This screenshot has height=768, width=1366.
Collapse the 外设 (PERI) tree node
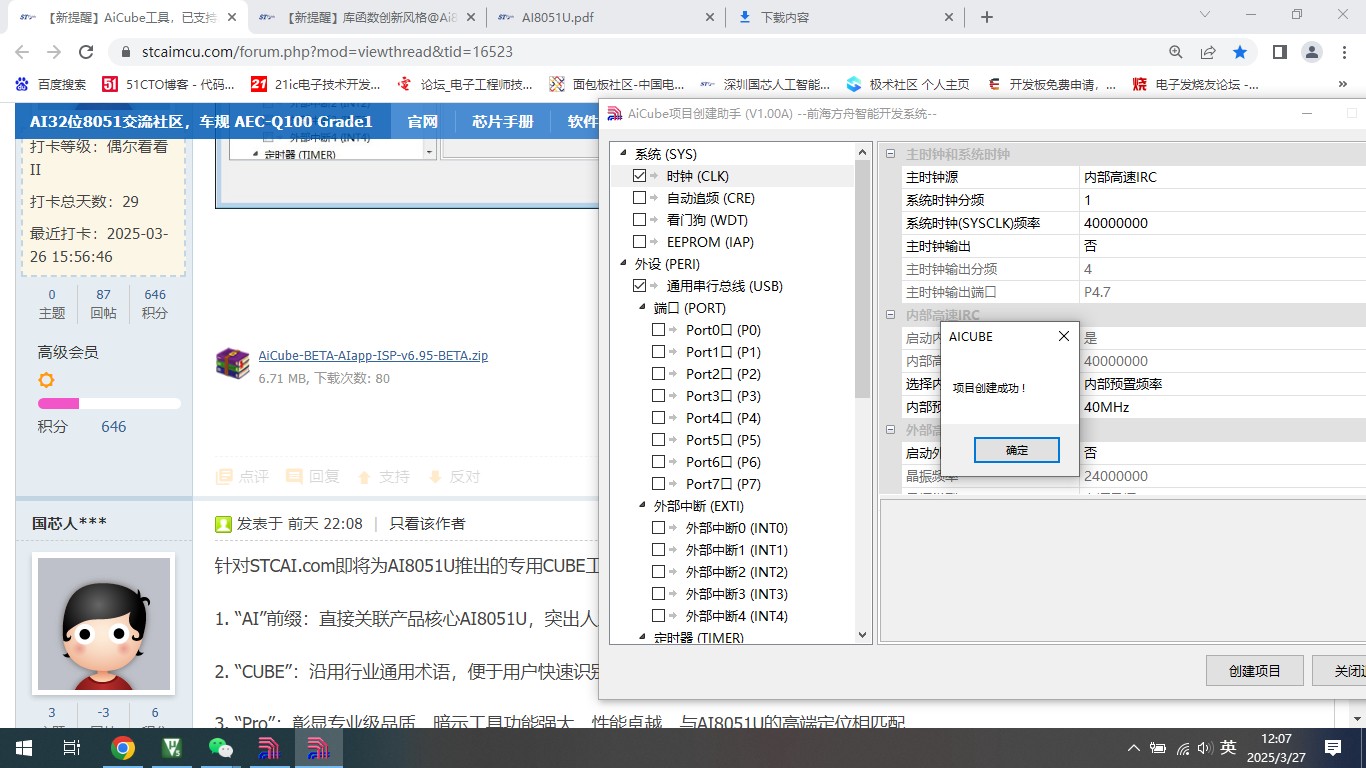pyautogui.click(x=624, y=264)
